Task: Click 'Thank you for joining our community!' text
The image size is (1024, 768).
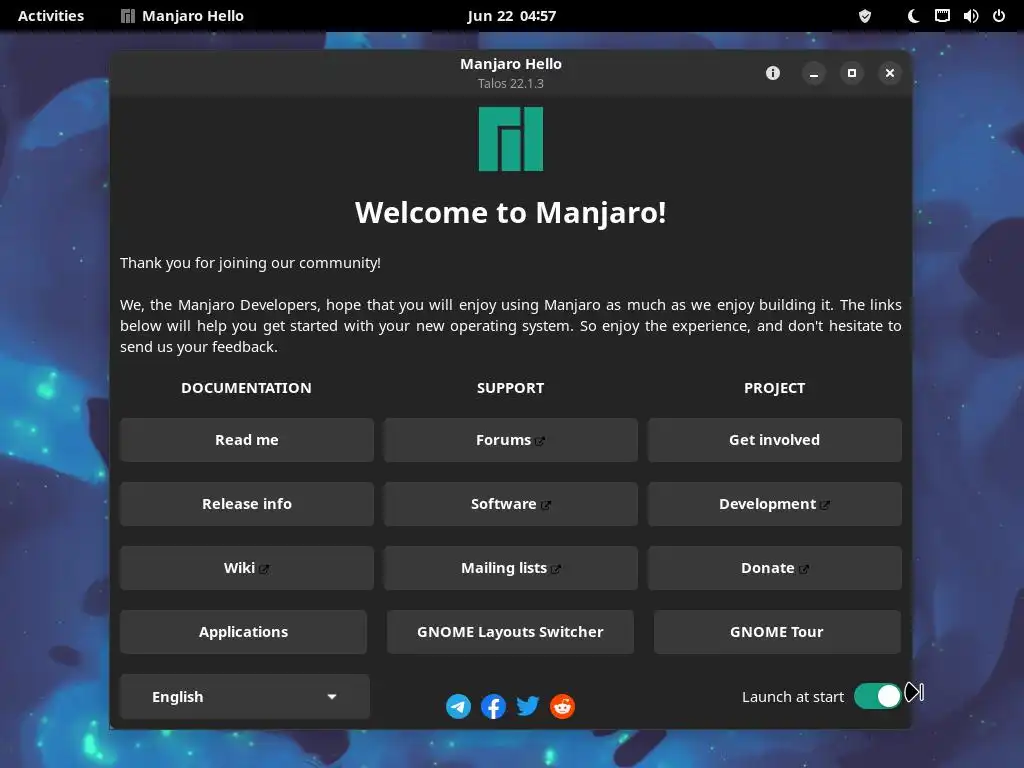Action: tap(250, 263)
